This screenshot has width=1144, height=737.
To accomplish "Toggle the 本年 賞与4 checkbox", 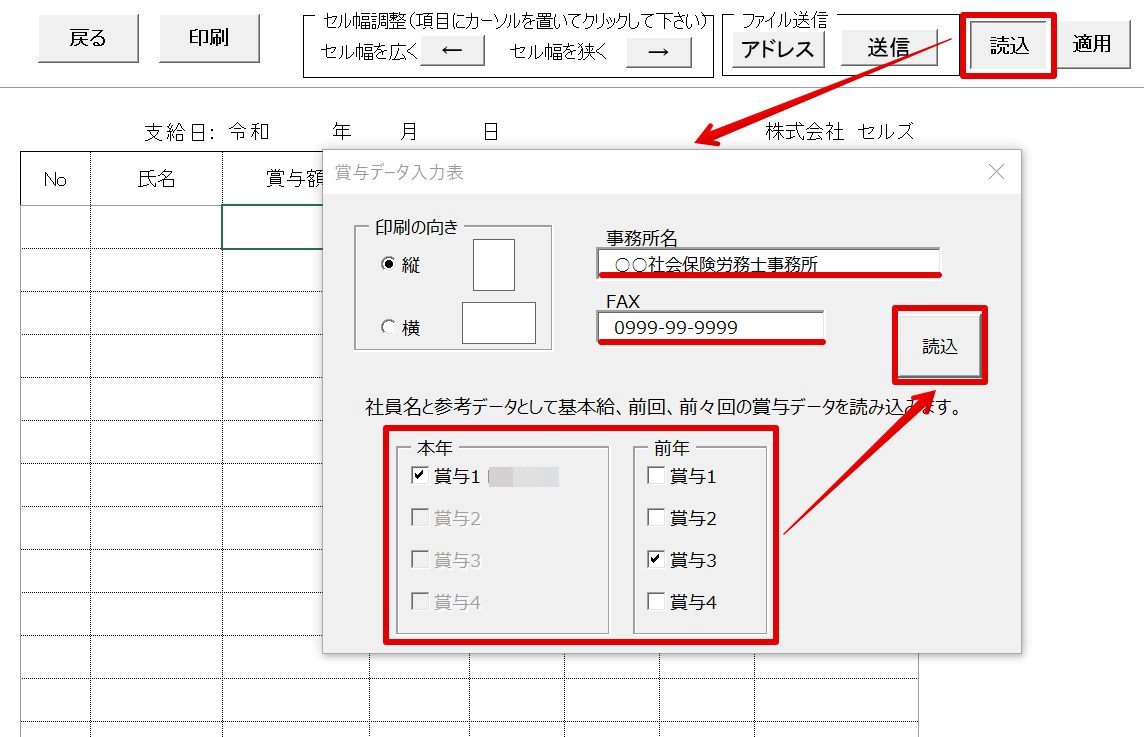I will pyautogui.click(x=420, y=601).
